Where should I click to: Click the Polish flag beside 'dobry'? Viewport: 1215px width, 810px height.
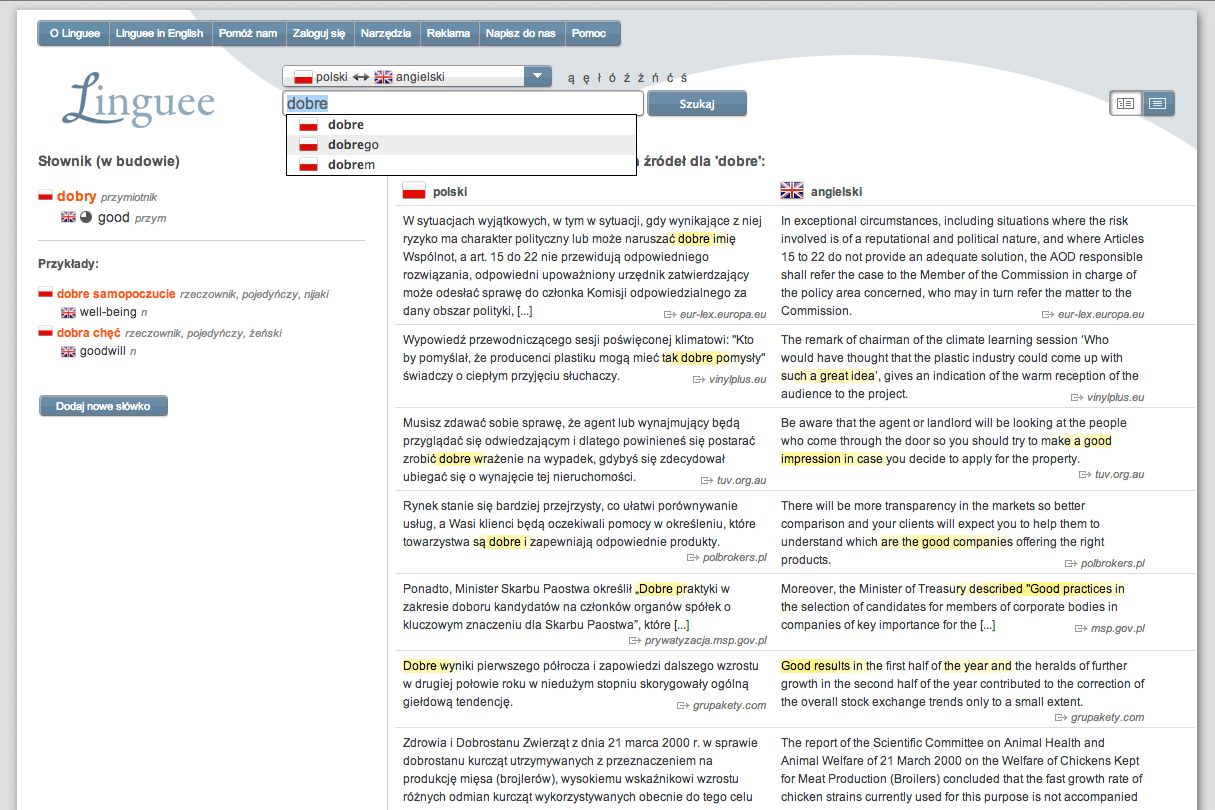(x=45, y=196)
